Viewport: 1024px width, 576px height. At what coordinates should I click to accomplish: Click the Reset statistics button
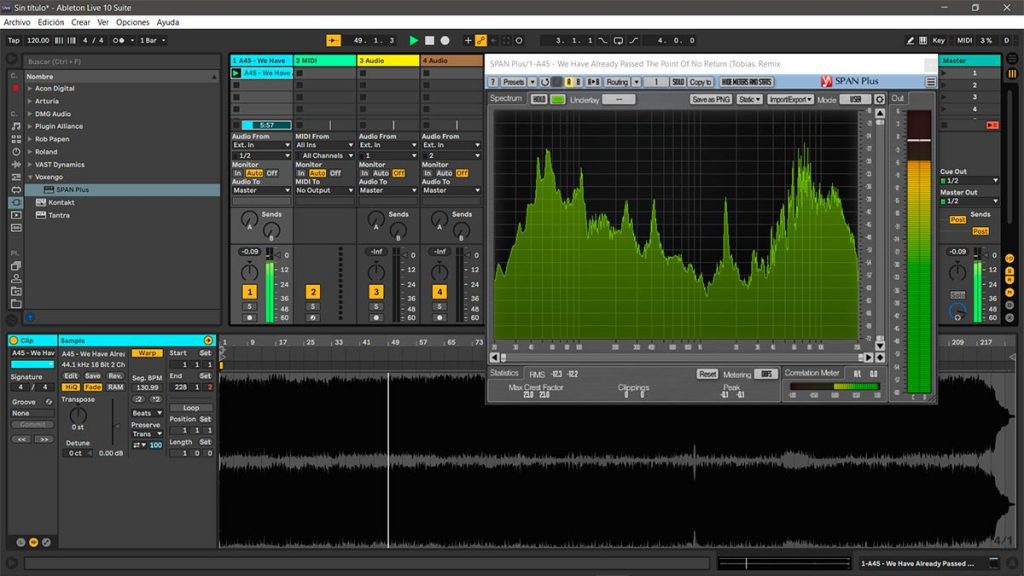(707, 374)
